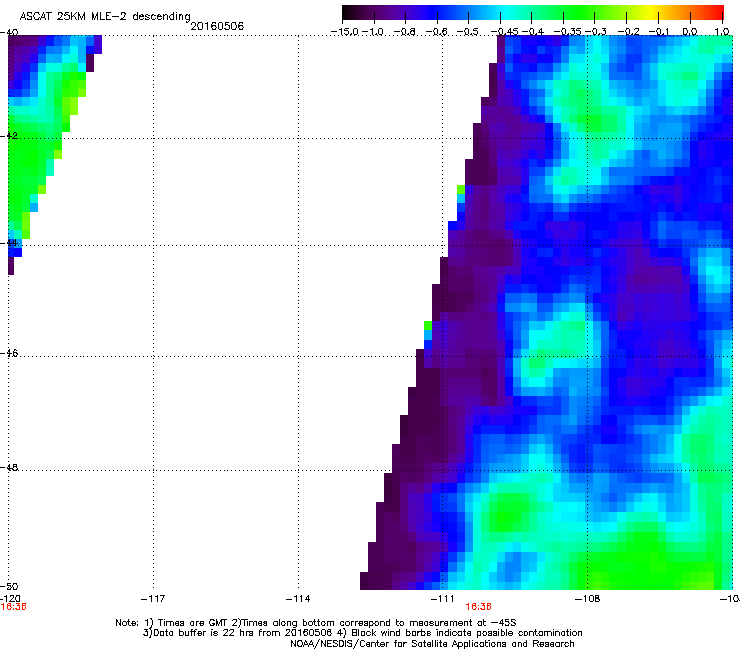Select the -0.5 color scale label
The image size is (740, 650).
(468, 32)
